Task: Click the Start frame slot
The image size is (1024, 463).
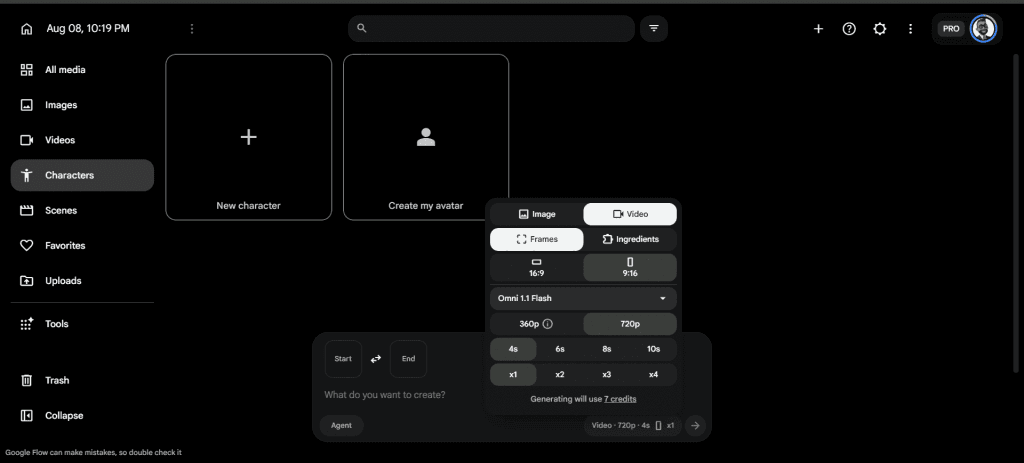Action: (x=344, y=359)
